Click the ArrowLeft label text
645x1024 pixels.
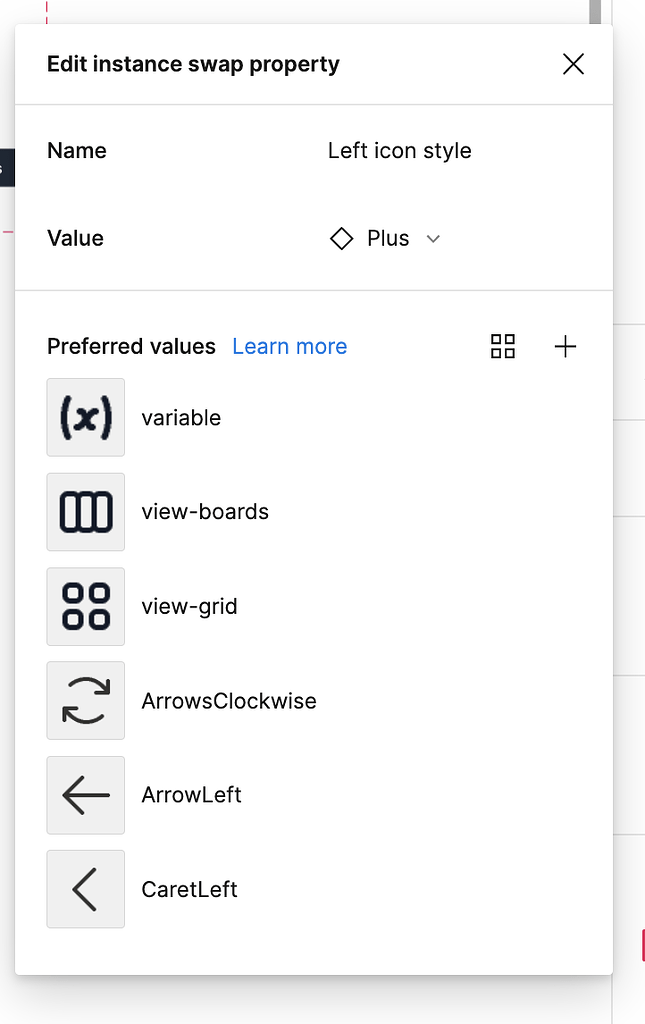click(191, 795)
